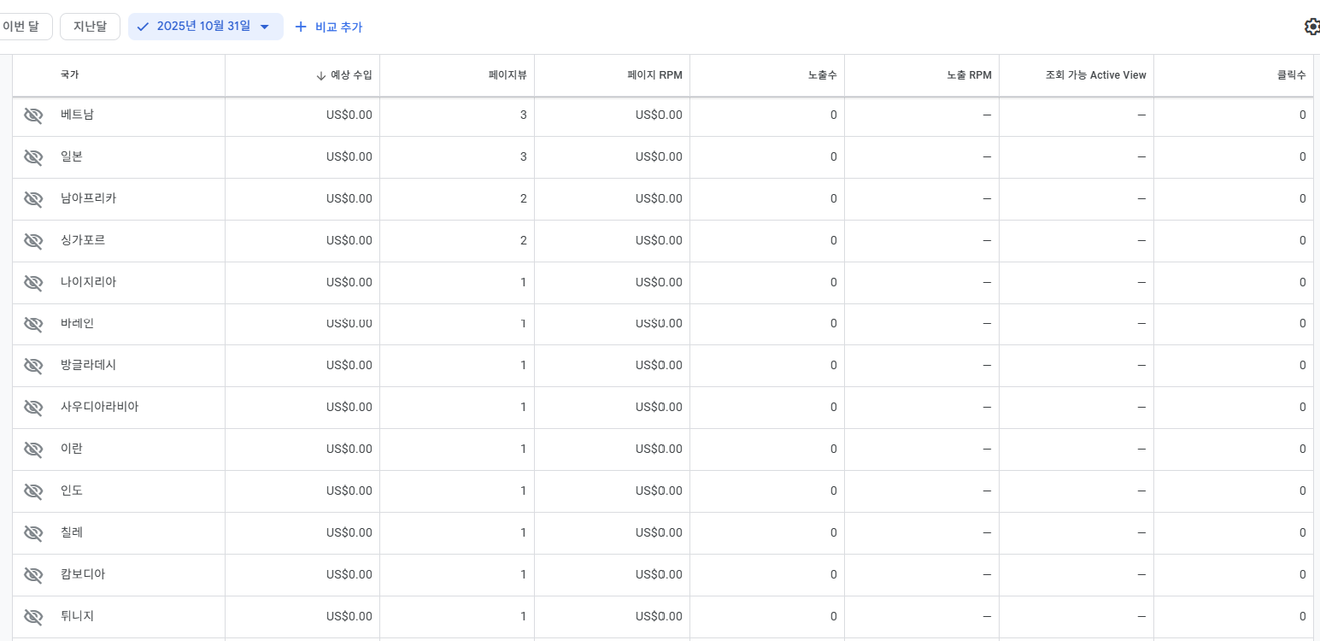Hide the 캄보디아 row with eye icon
Image resolution: width=1320 pixels, height=641 pixels.
[33, 575]
